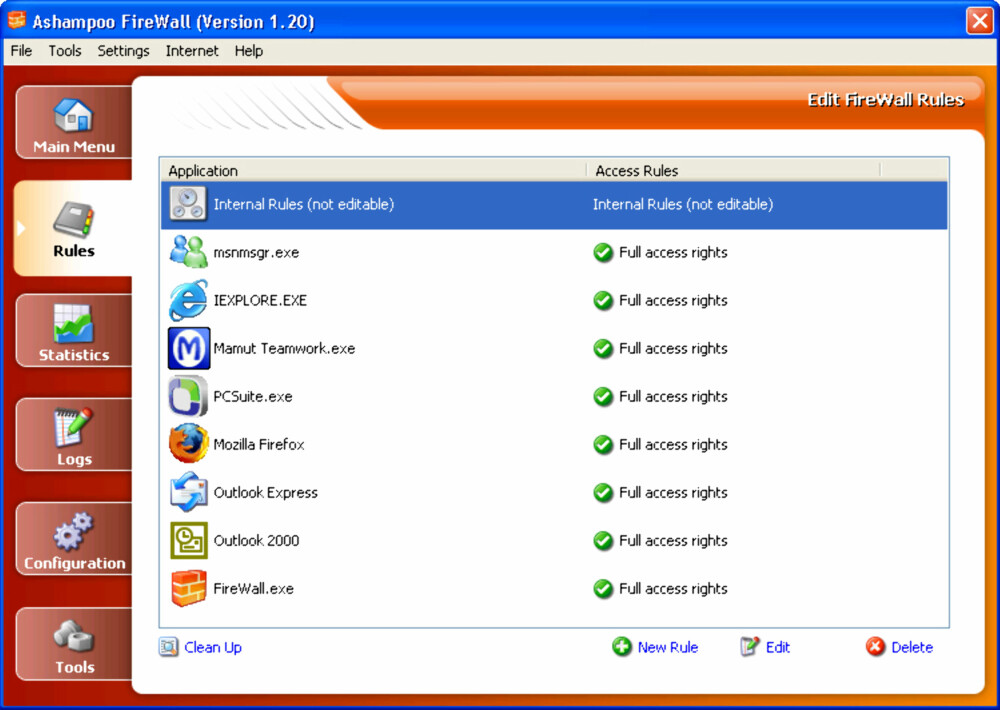Select the Rules book icon in sidebar
The height and width of the screenshot is (710, 1000).
click(x=73, y=219)
